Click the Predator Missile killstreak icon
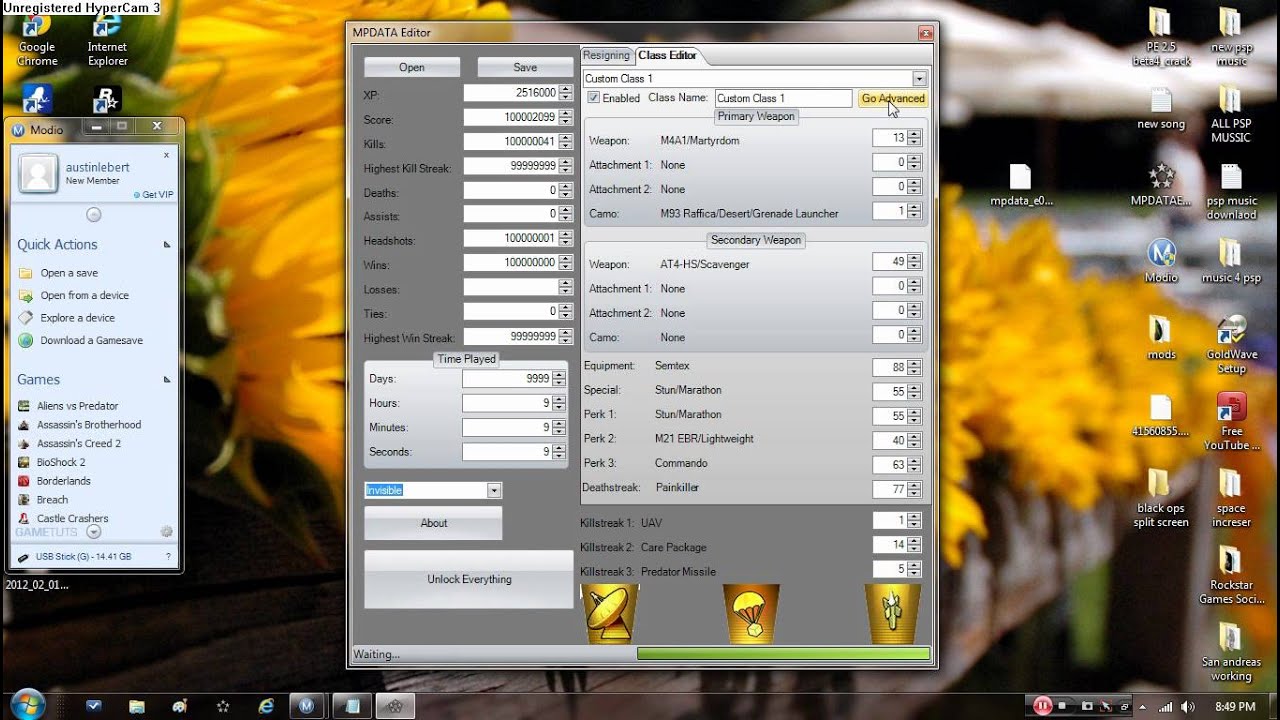This screenshot has height=720, width=1280. (892, 614)
